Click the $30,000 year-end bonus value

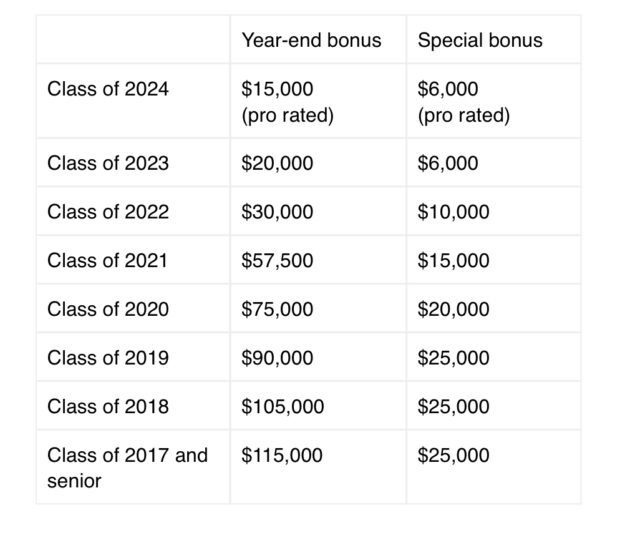pyautogui.click(x=277, y=211)
